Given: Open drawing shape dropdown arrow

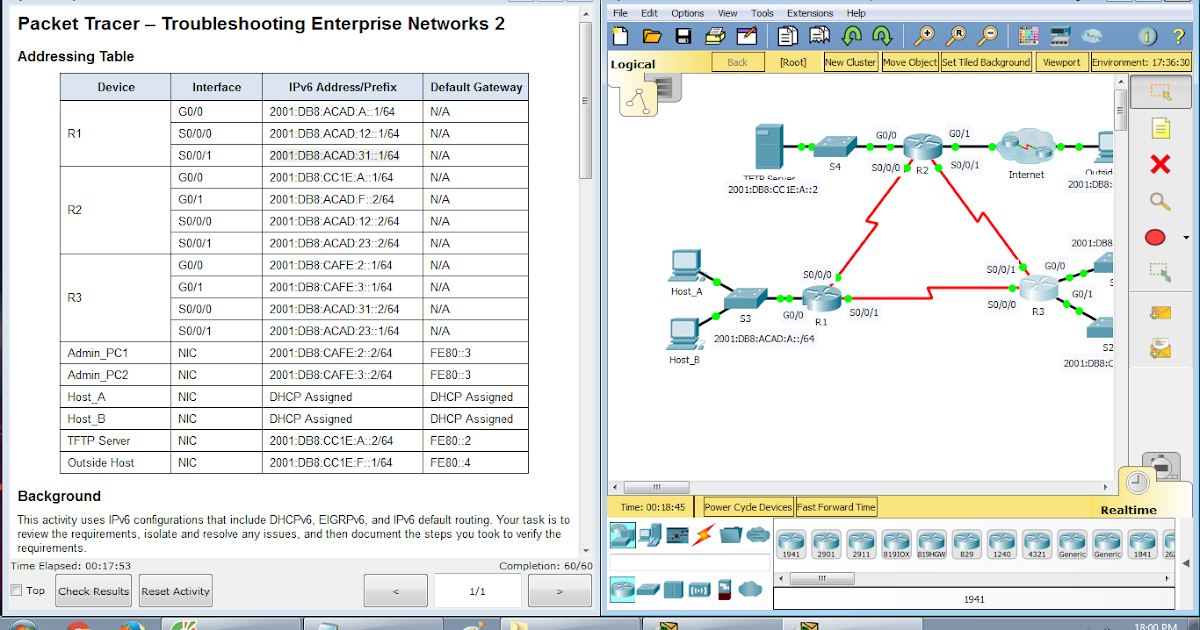Looking at the screenshot, I should point(1186,238).
